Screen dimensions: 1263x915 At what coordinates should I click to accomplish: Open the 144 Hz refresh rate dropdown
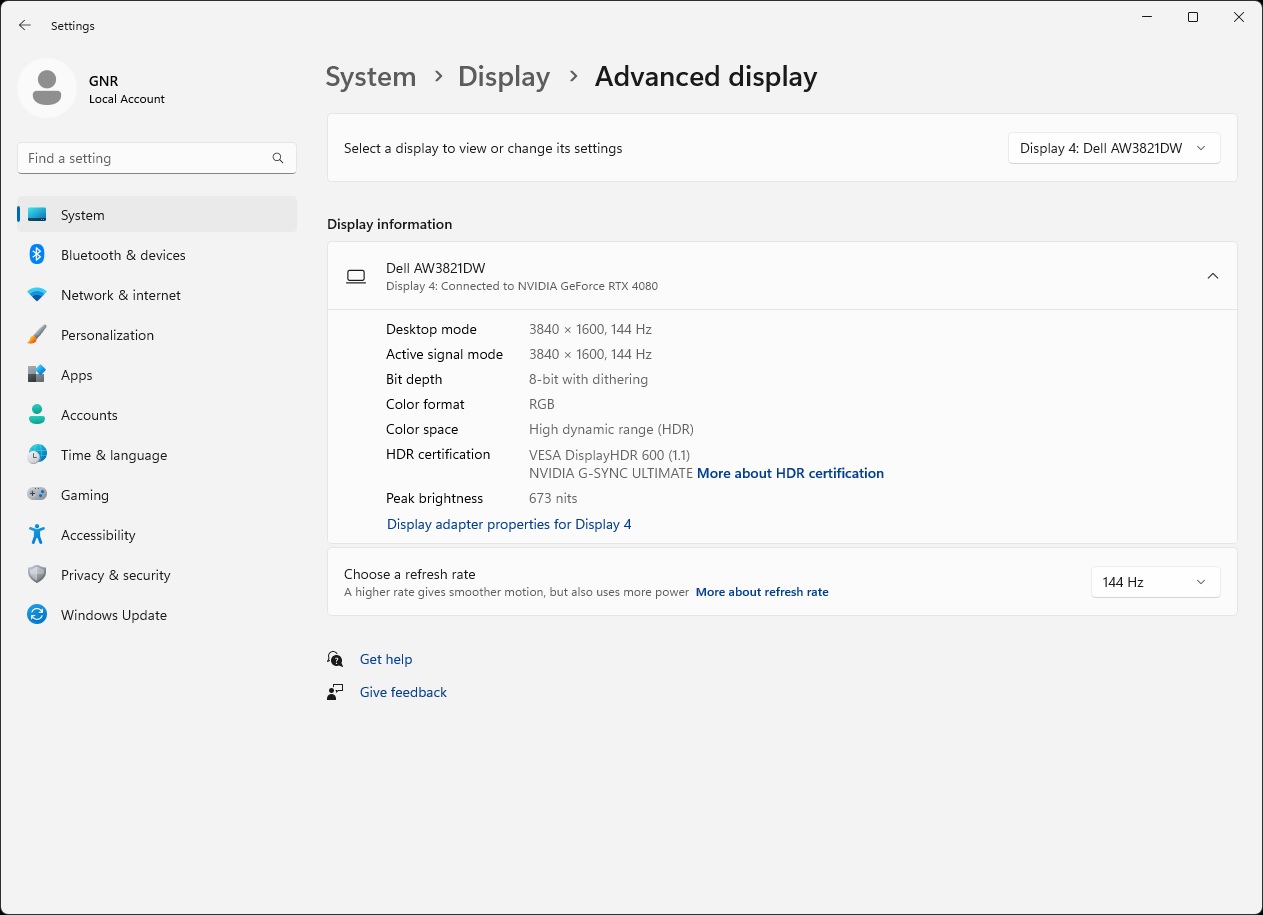point(1155,582)
